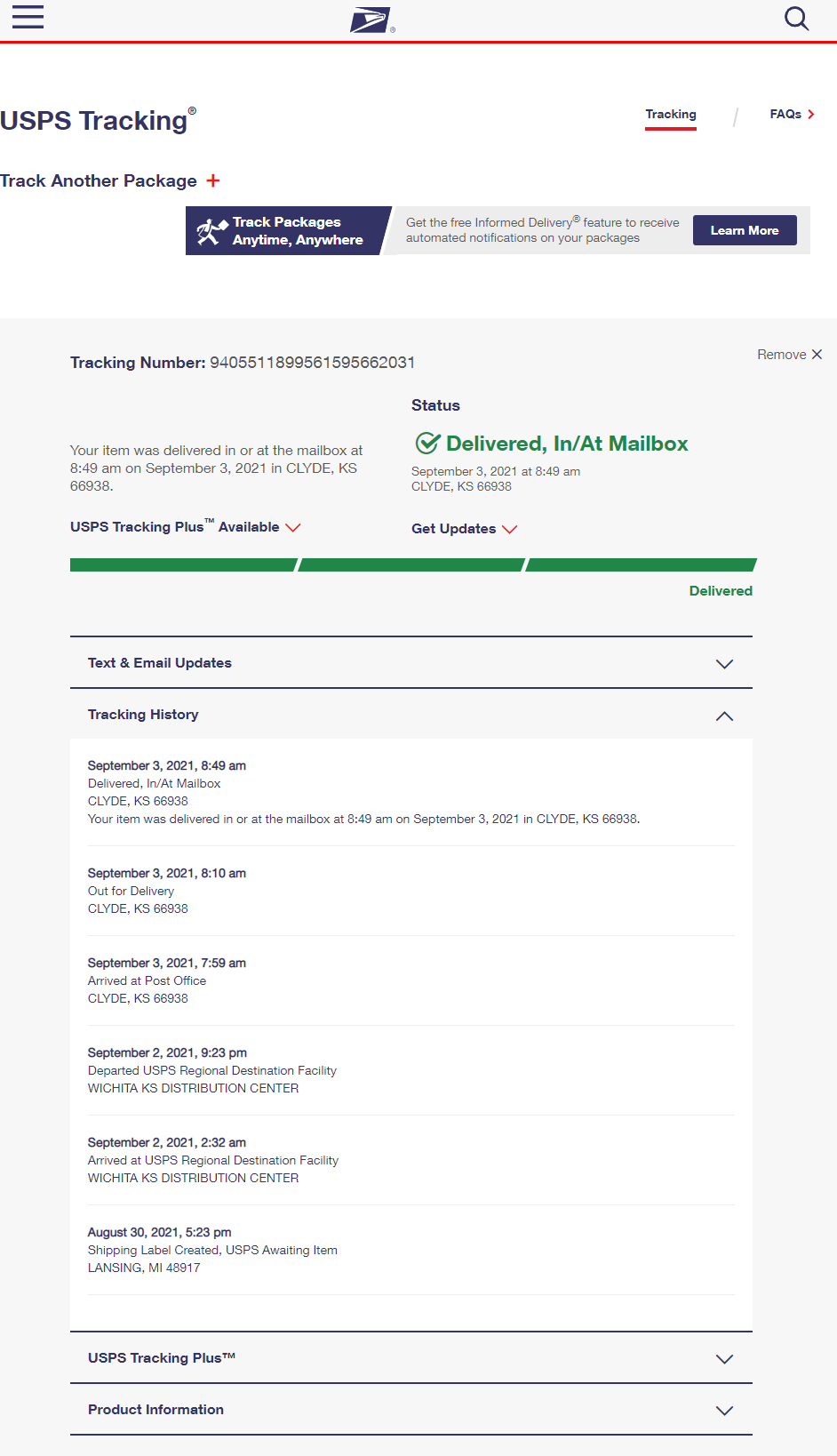Expand the Text & Email Updates section
The image size is (837, 1456).
(x=724, y=664)
